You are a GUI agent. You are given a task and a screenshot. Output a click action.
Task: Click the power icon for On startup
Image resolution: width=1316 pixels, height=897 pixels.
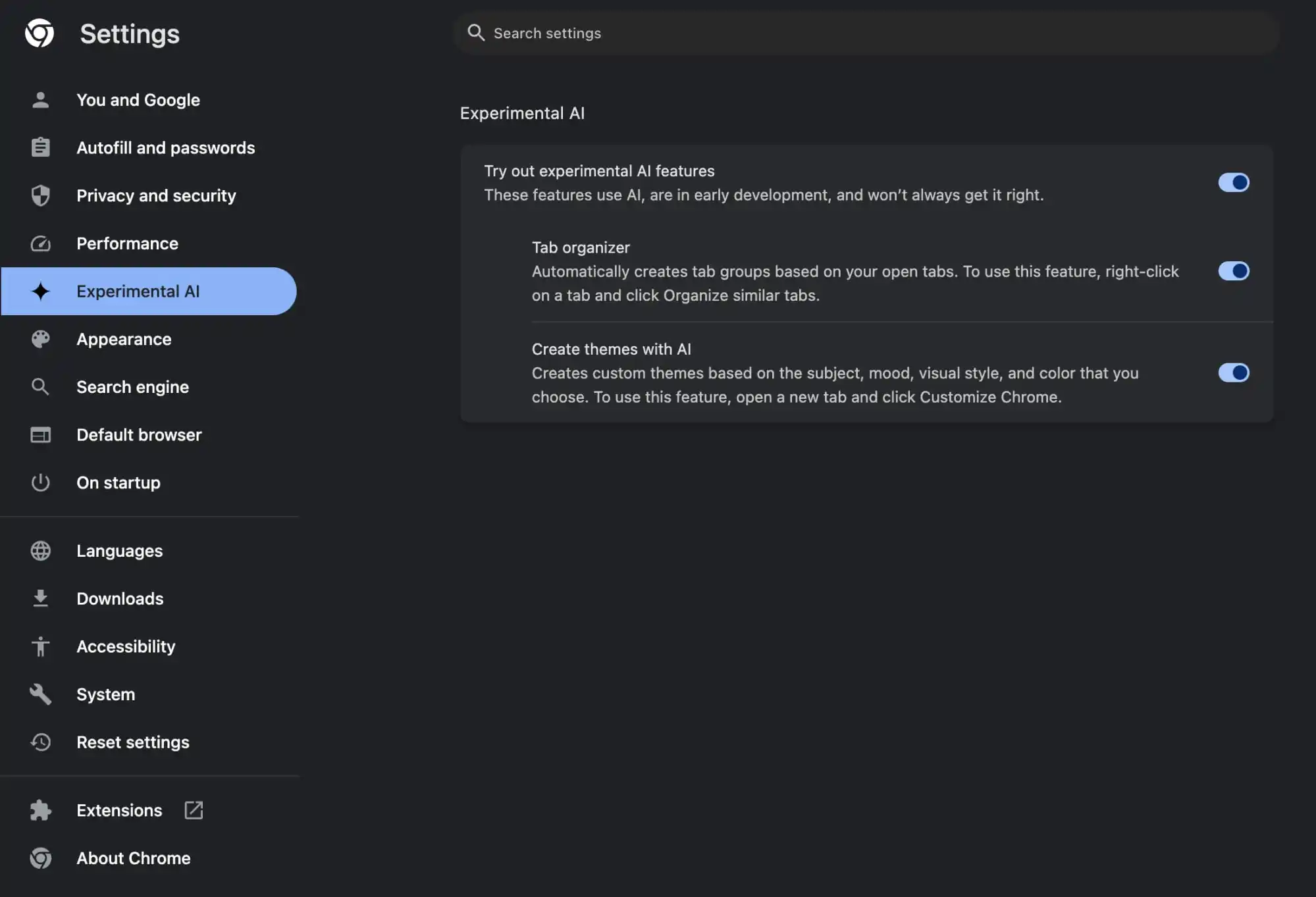click(x=40, y=482)
